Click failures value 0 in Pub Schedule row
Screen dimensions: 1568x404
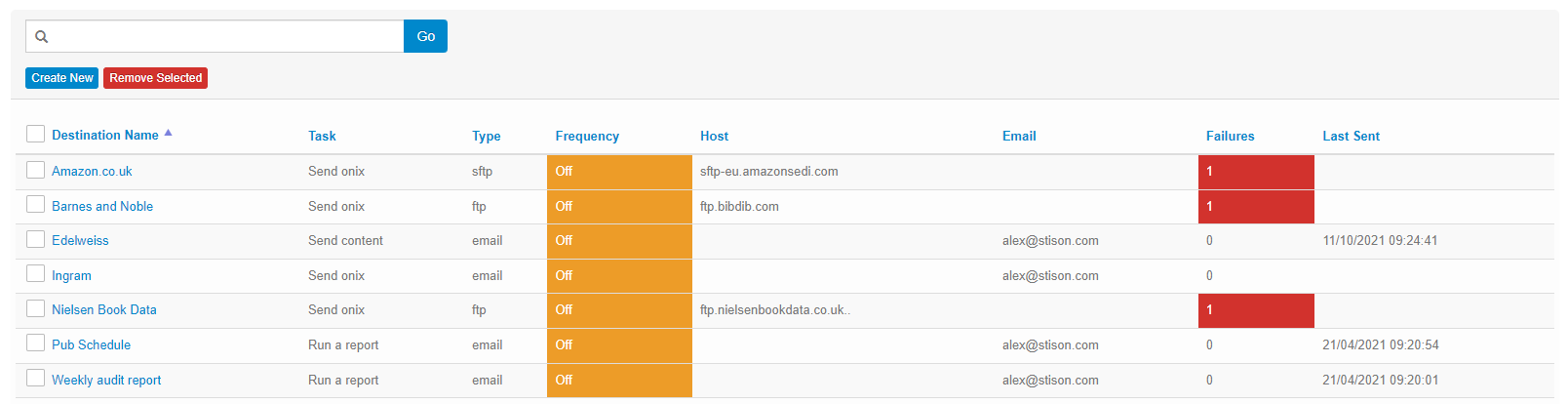pyautogui.click(x=1209, y=345)
